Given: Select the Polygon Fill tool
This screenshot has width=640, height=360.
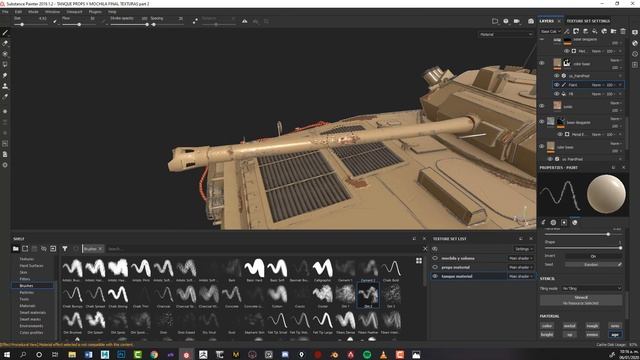Looking at the screenshot, I should 5,64.
